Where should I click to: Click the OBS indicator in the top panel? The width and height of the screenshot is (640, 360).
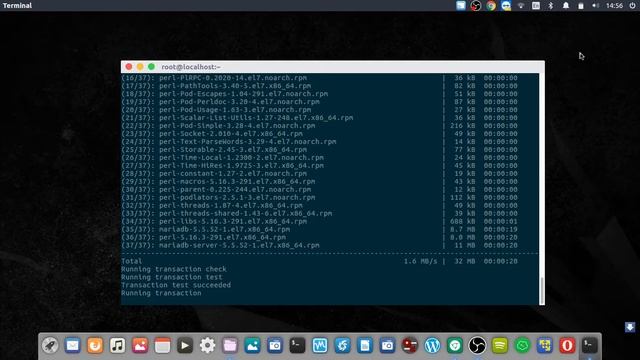[476, 5]
